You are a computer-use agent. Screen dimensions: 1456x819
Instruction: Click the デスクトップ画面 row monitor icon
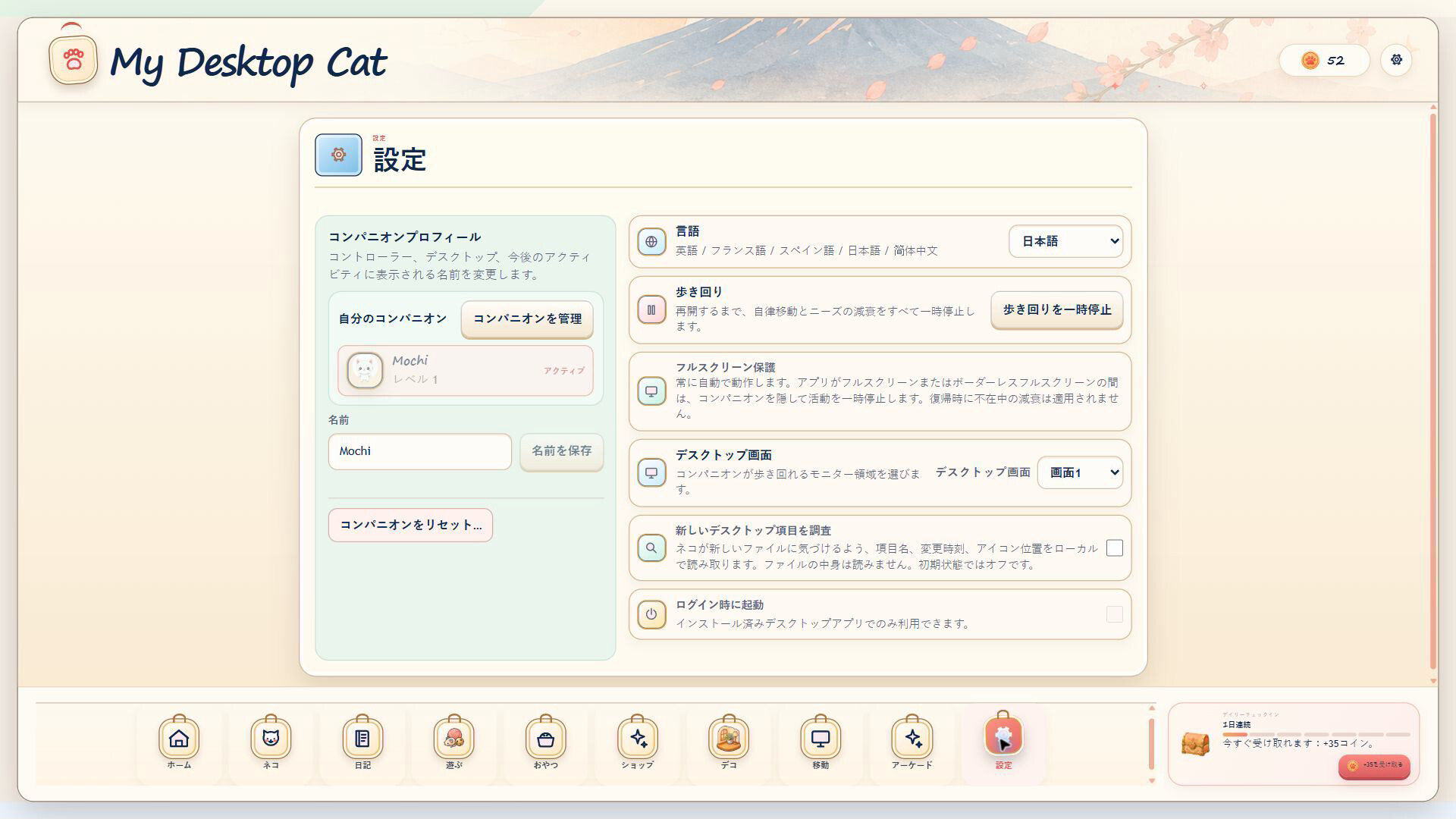coord(651,472)
